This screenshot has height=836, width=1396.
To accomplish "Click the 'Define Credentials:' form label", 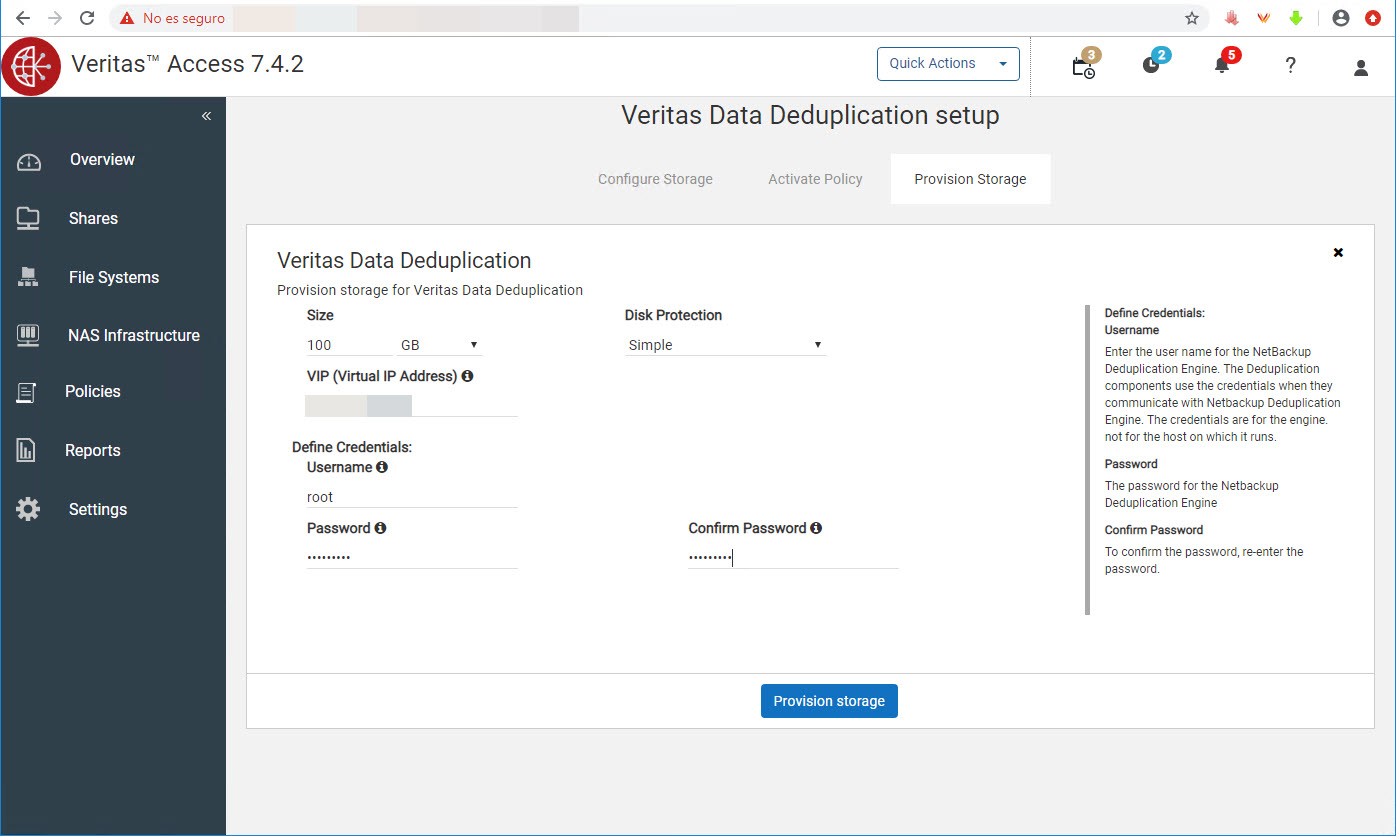I will pyautogui.click(x=352, y=447).
